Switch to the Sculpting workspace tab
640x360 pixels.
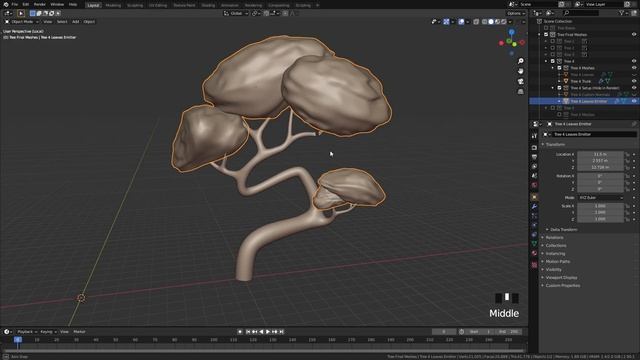(x=135, y=5)
